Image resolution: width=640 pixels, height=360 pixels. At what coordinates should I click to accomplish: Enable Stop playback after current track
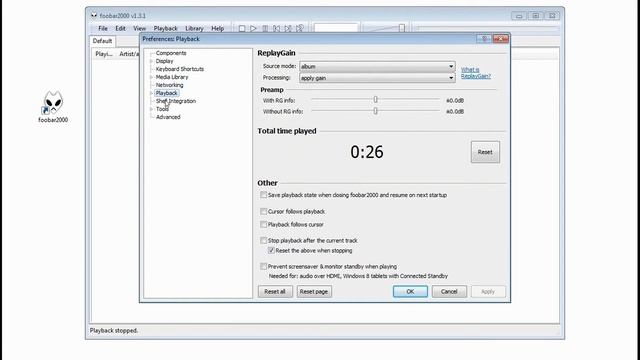coord(264,240)
